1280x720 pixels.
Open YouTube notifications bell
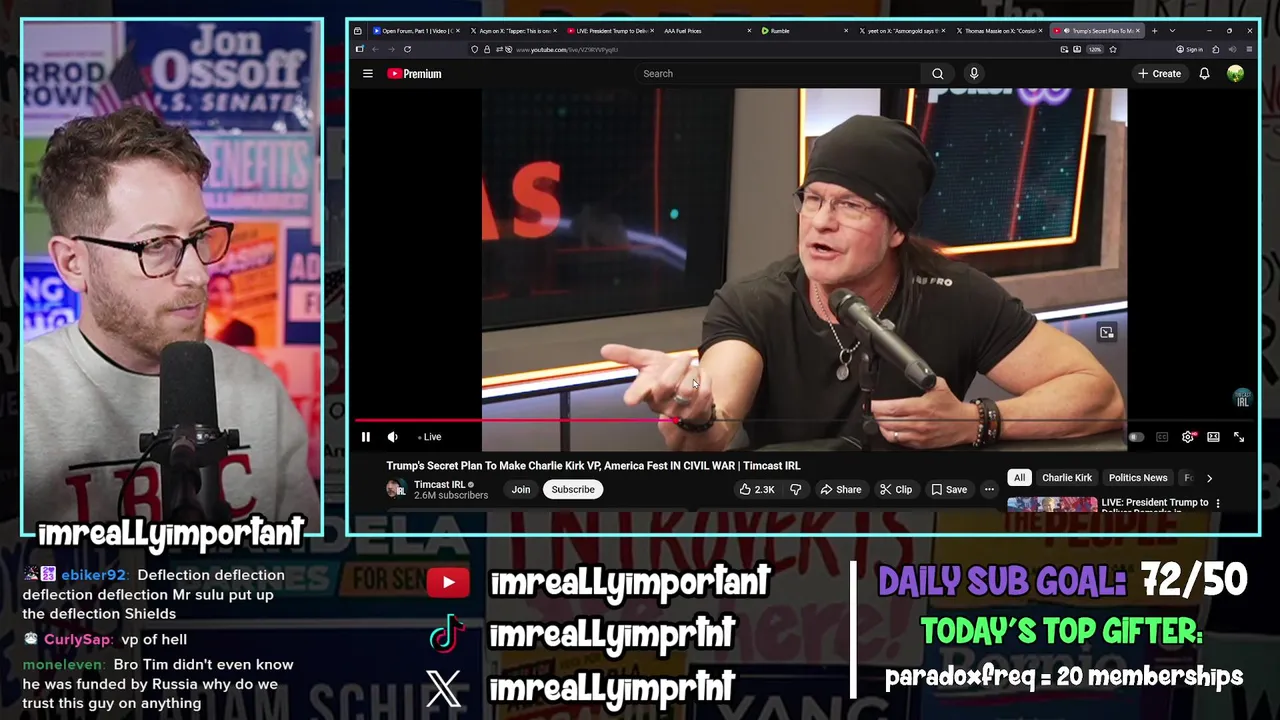click(x=1204, y=73)
